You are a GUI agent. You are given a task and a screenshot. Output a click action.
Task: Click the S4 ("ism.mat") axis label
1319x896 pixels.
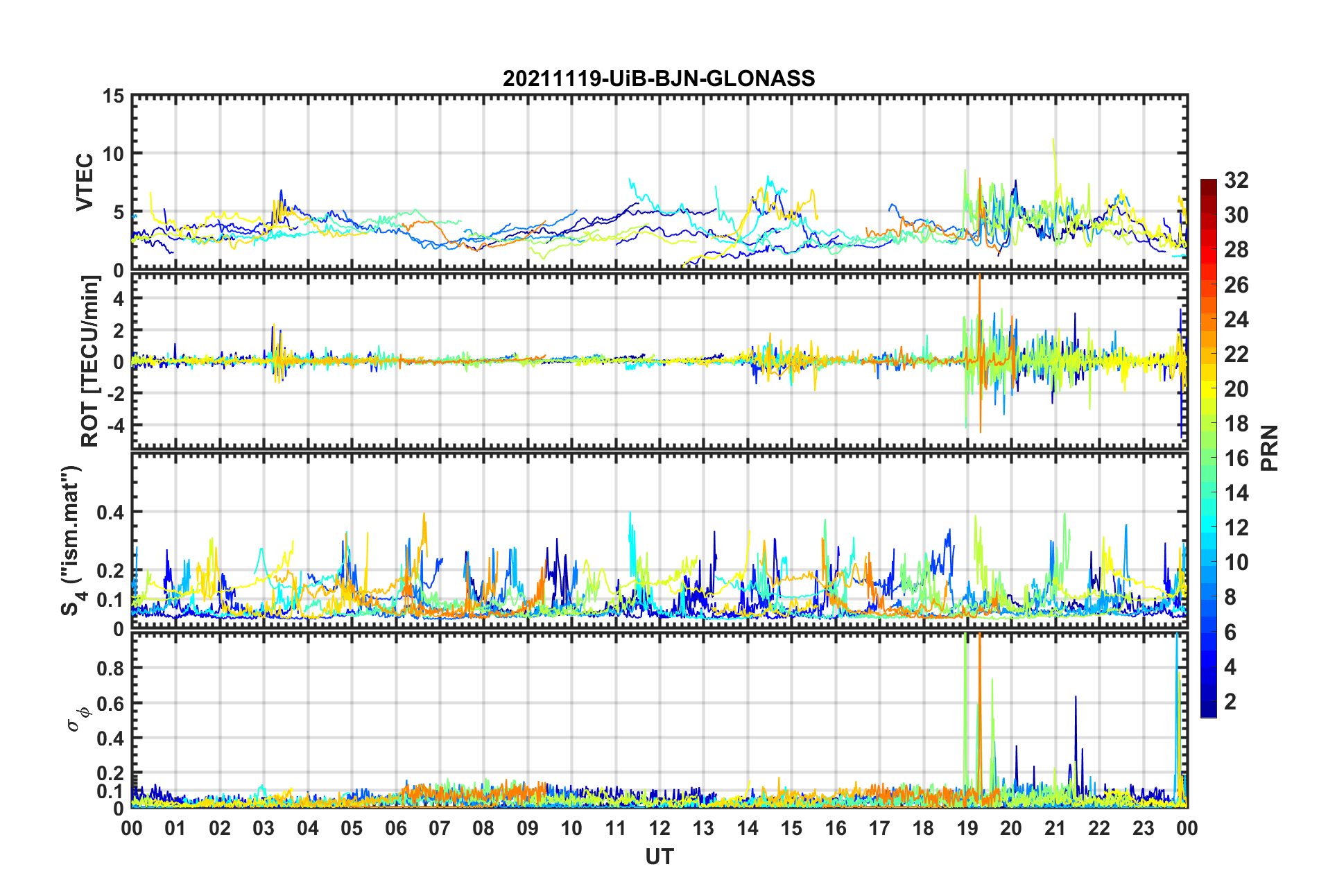(71, 541)
